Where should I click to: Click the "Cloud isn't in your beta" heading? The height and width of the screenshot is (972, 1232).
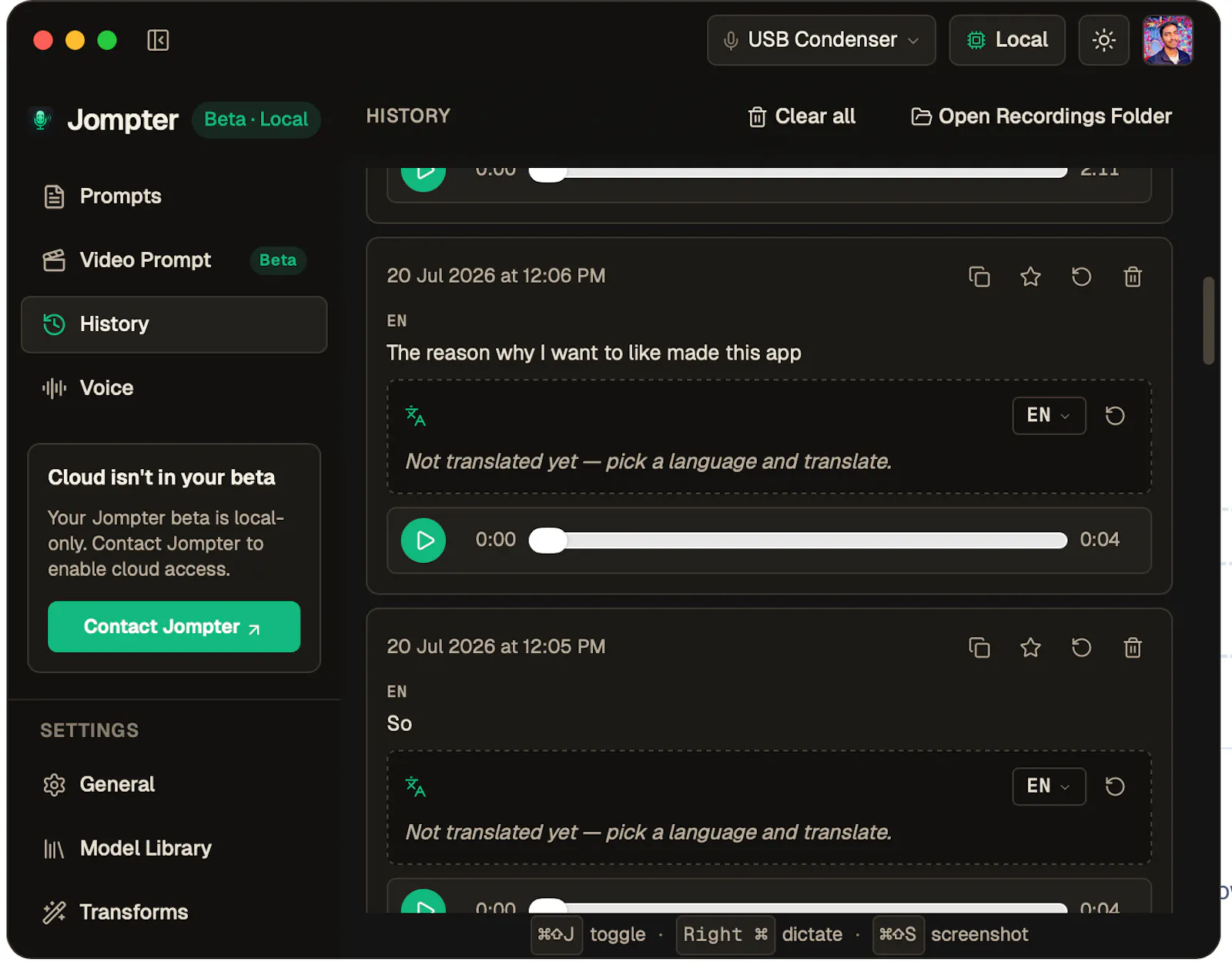point(161,478)
